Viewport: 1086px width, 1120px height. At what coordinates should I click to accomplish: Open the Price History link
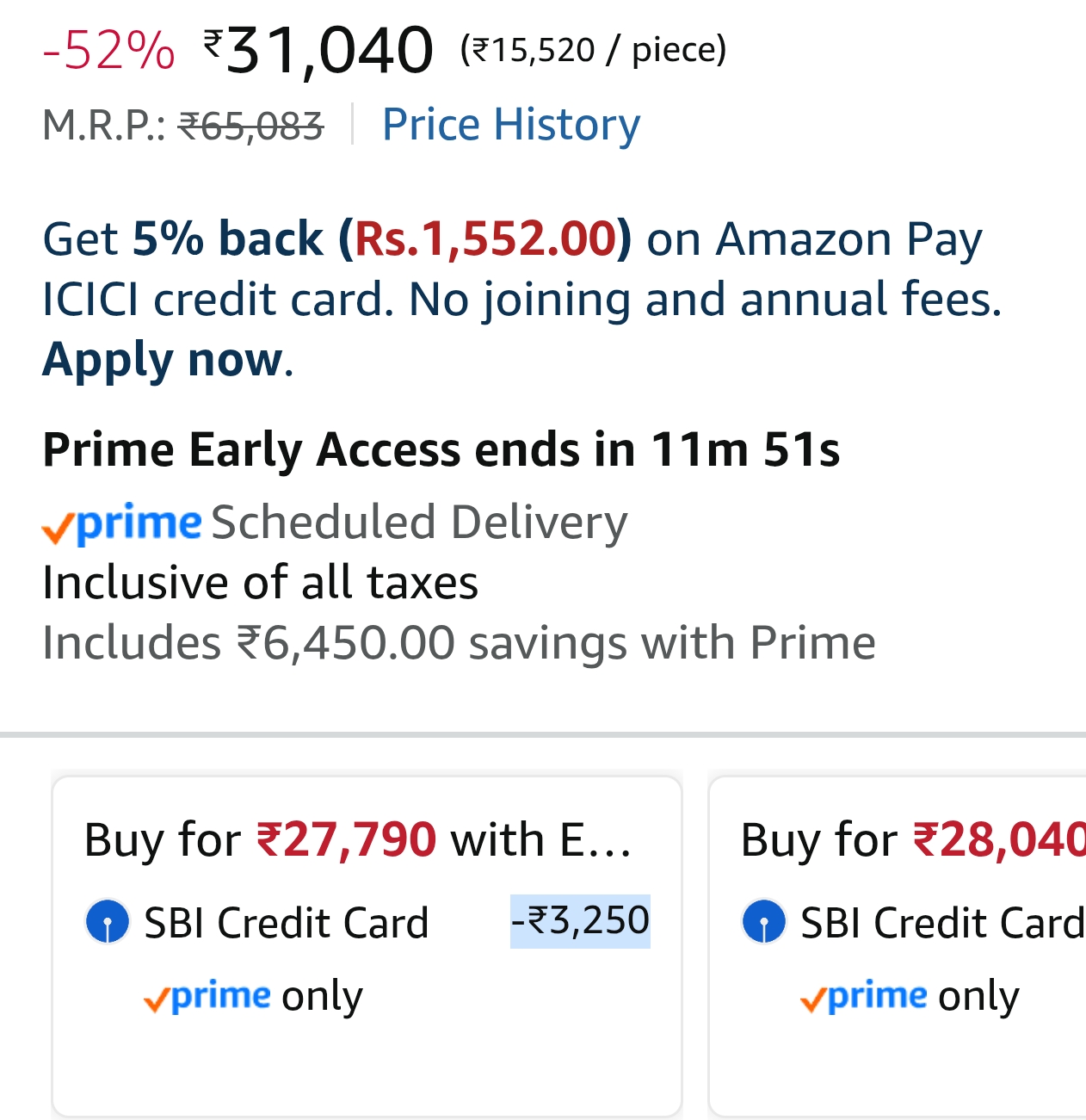click(x=510, y=125)
